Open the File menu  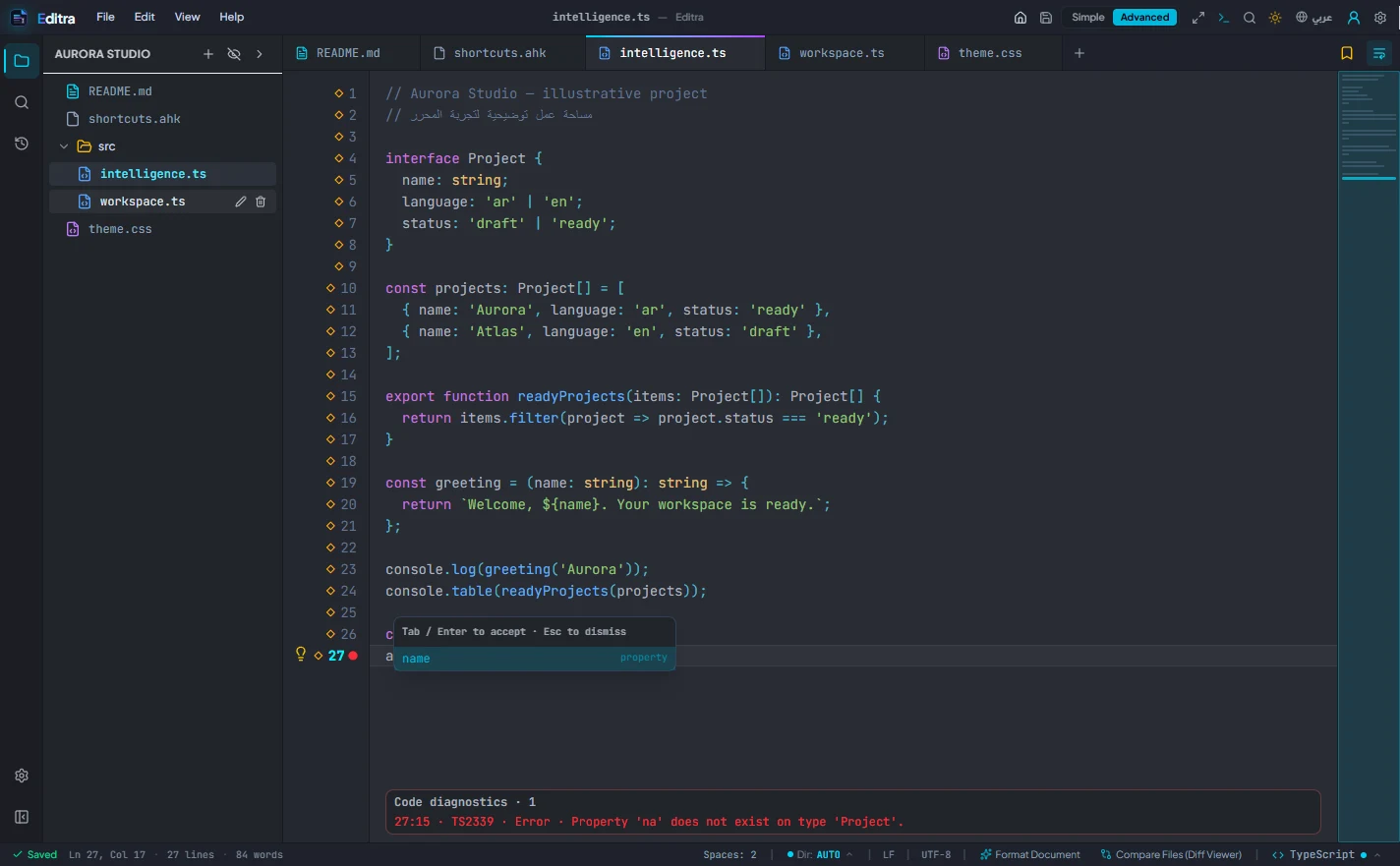pos(106,18)
